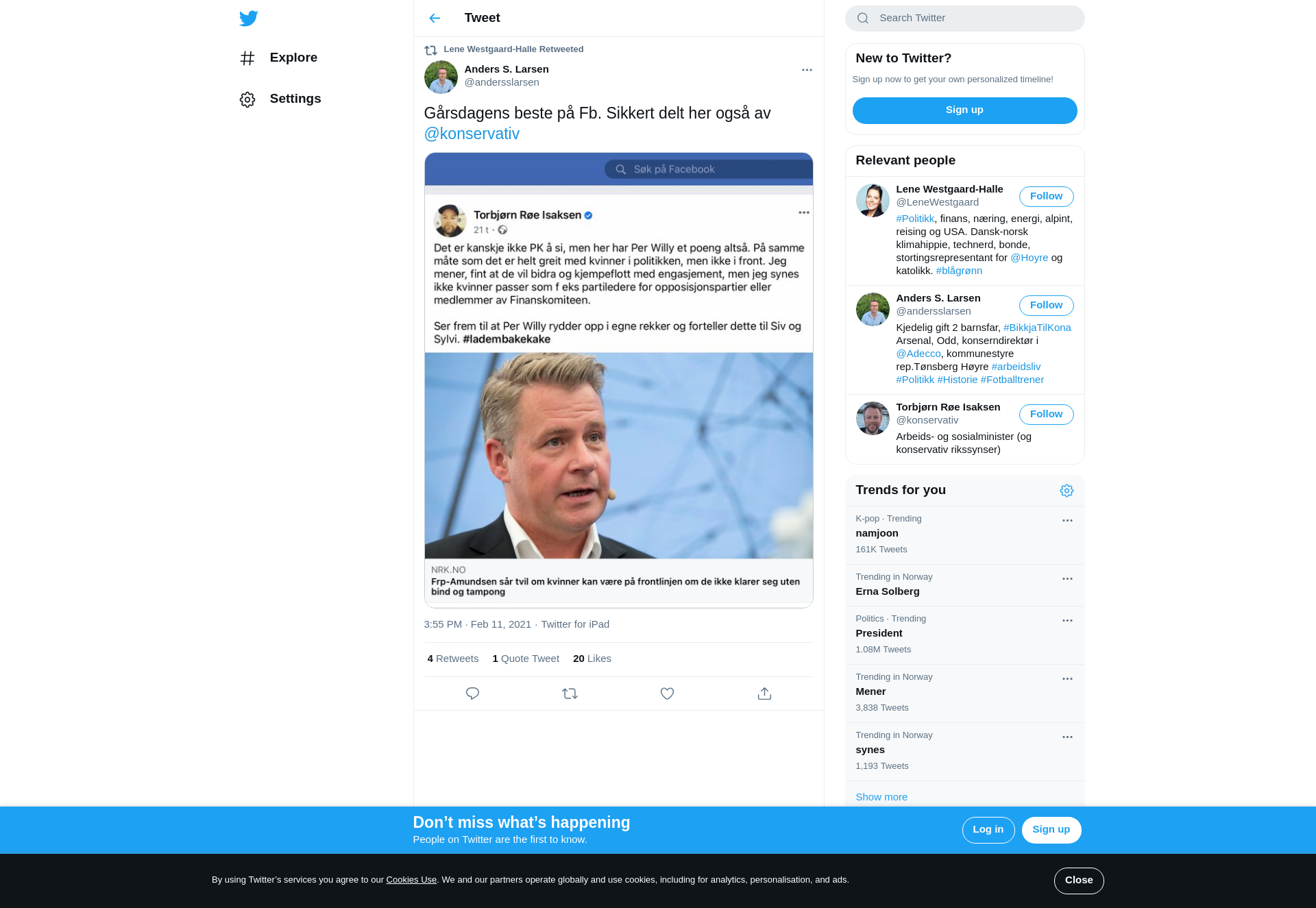
Task: Open @LeneWestgaard handle in Relevant people
Action: pos(937,202)
